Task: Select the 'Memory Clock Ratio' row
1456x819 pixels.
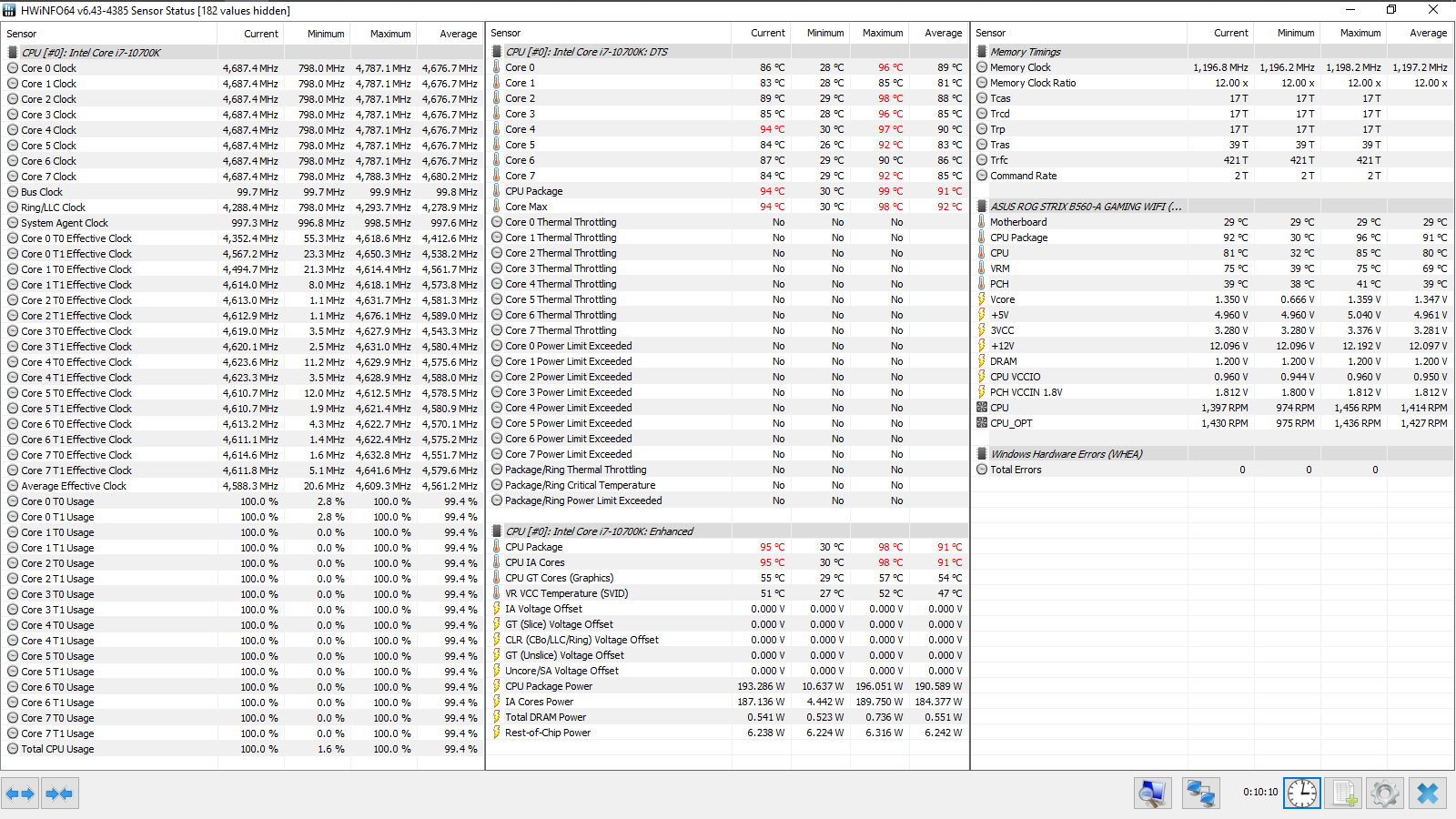Action: coord(1213,83)
